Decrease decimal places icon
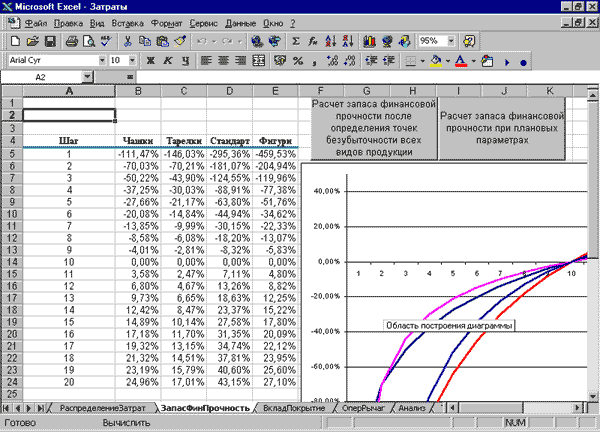Viewport: 600px width, 432px height. pyautogui.click(x=349, y=61)
